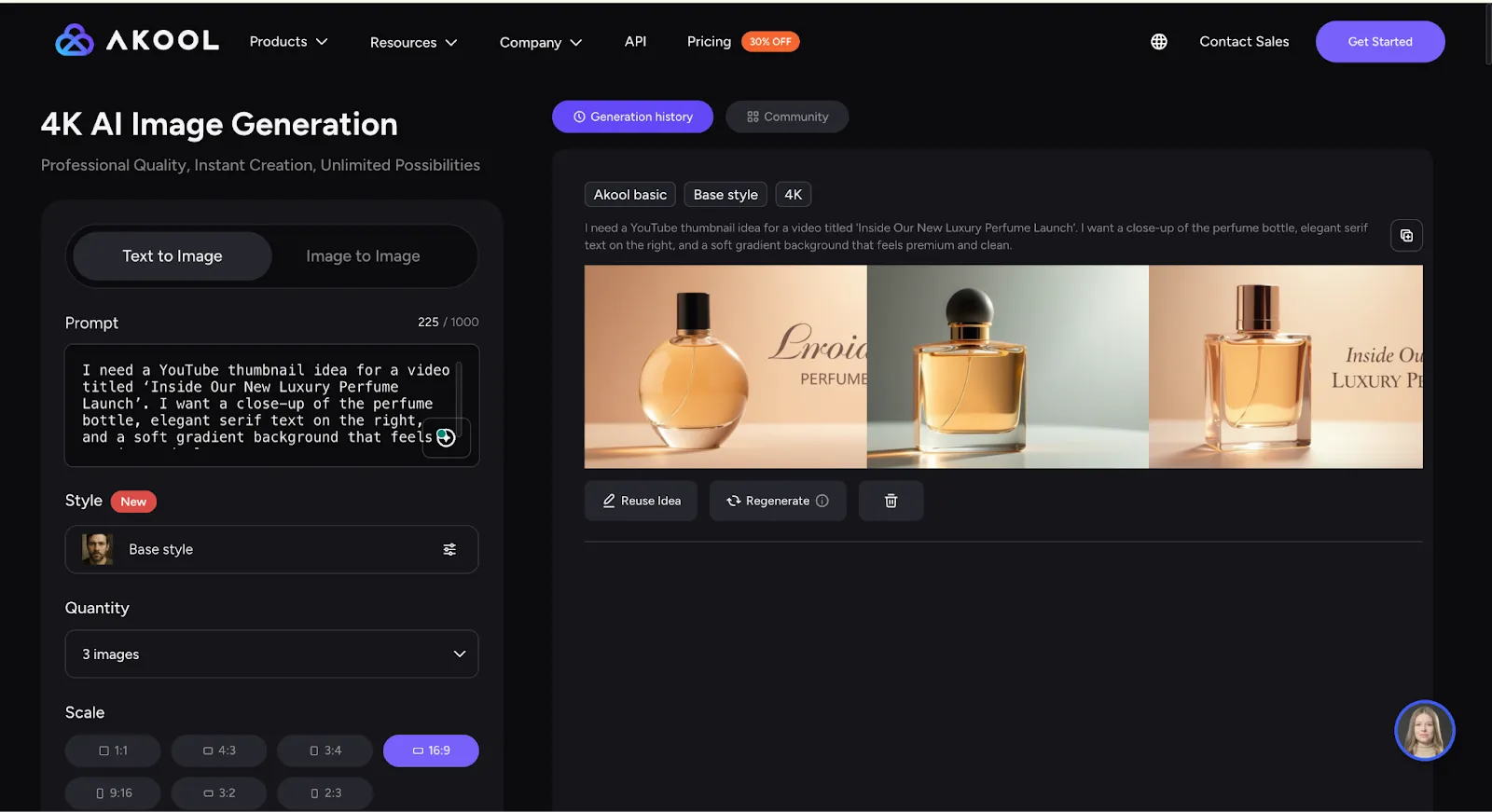Click the 30% OFF badge
Screen dimensions: 1492x812
point(770,41)
